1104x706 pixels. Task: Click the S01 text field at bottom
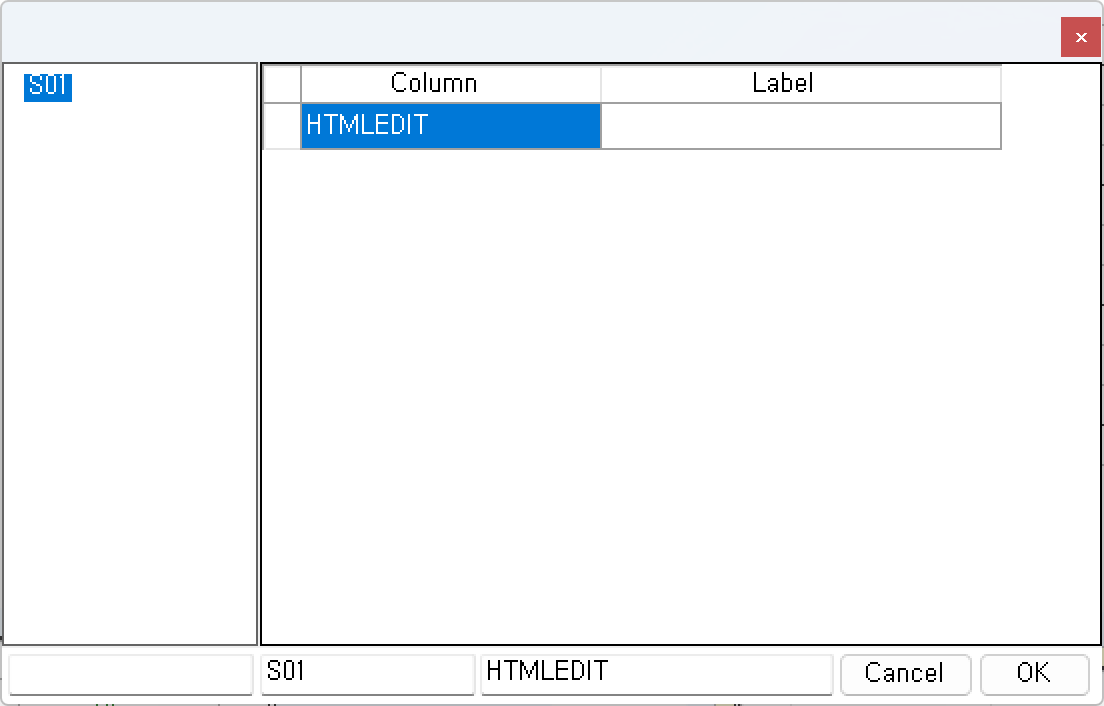pyautogui.click(x=367, y=673)
